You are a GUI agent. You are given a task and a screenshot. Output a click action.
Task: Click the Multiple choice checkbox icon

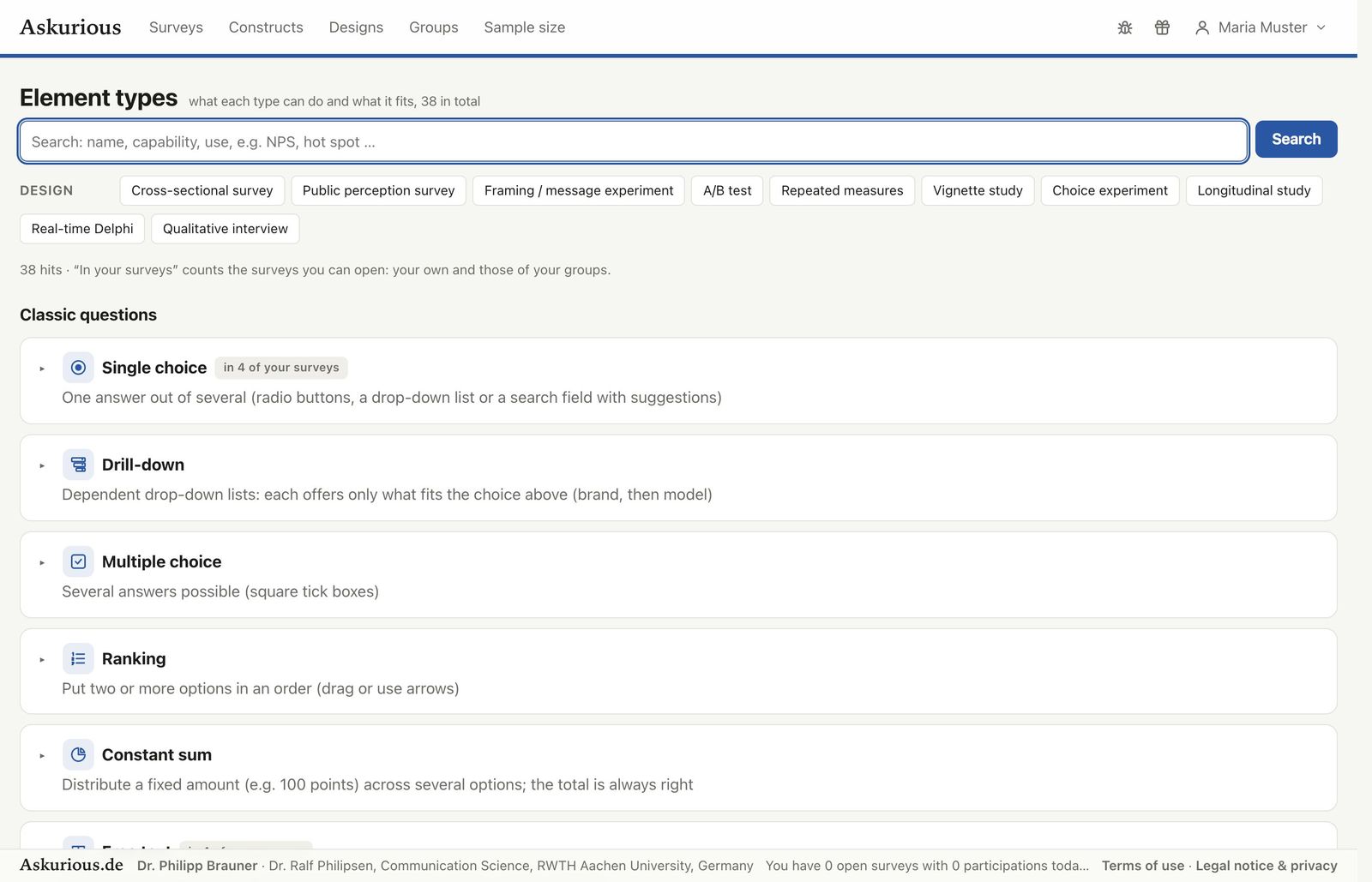78,561
